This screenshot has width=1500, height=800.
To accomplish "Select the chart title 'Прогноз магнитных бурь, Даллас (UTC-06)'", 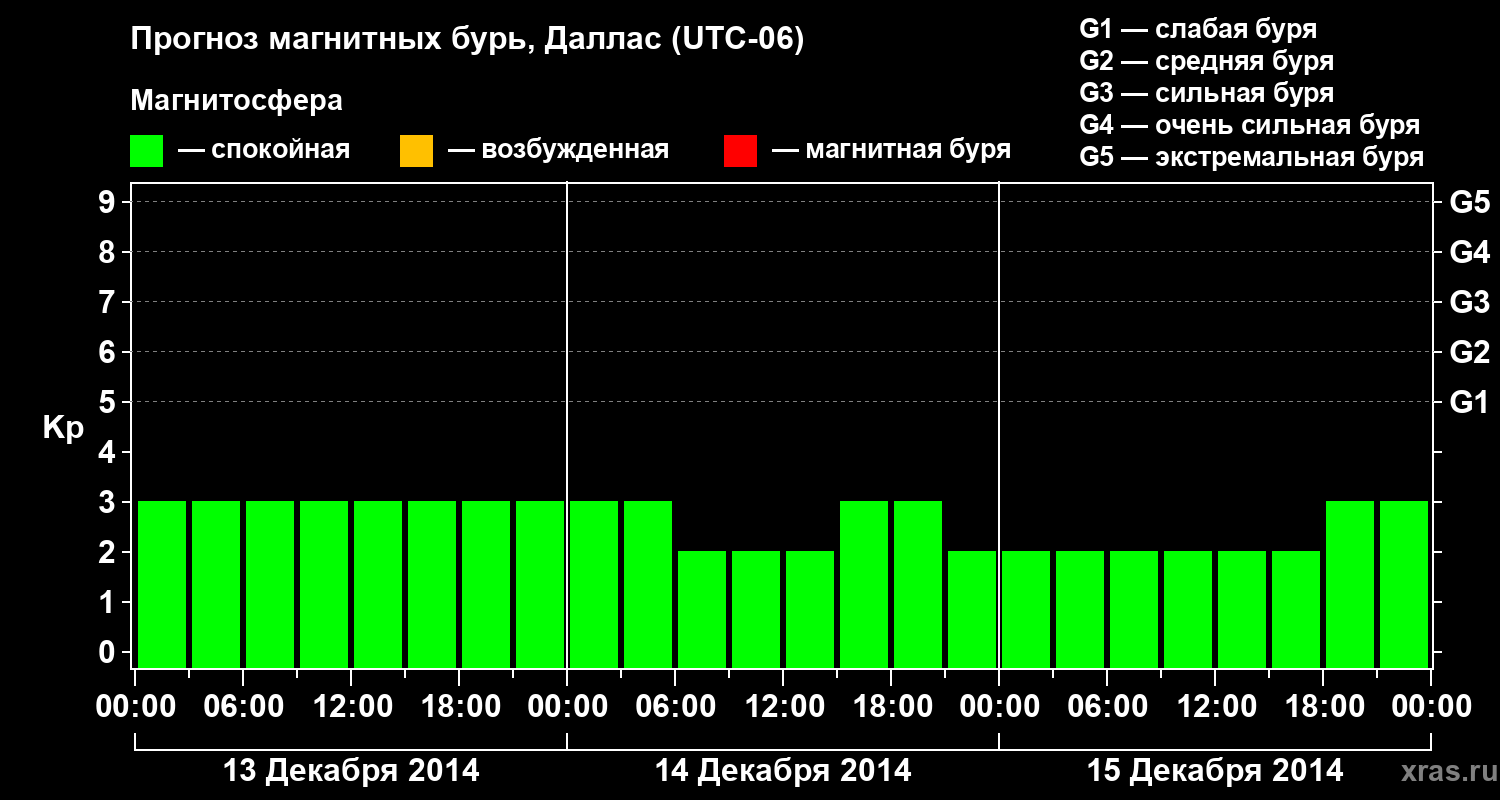I will pos(467,41).
